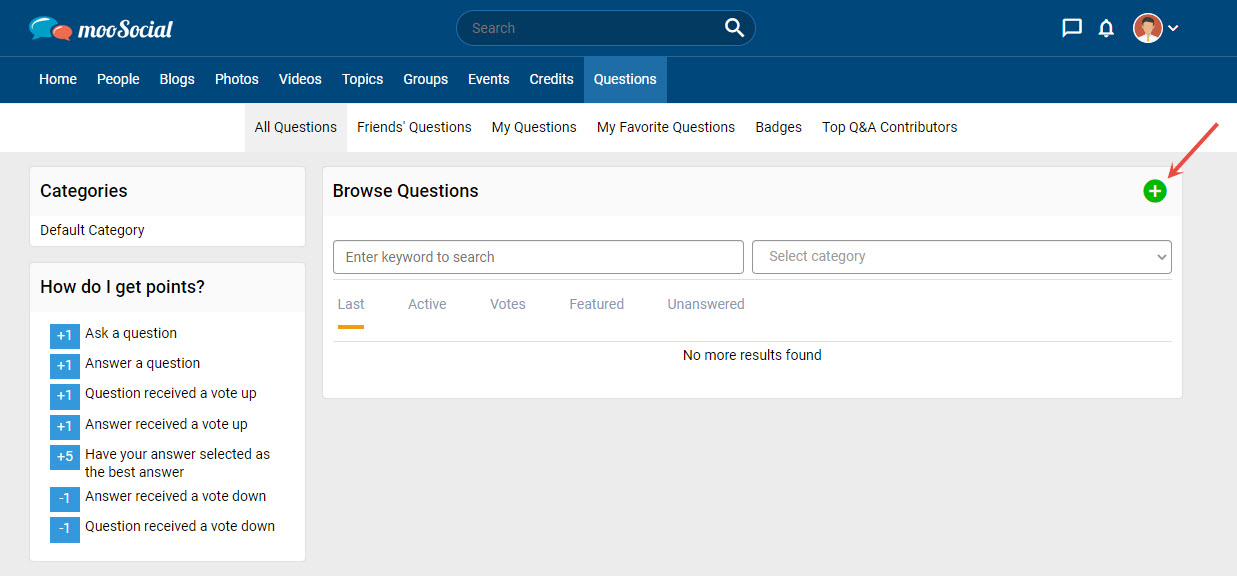The height and width of the screenshot is (576, 1237).
Task: Open the Blogs menu item
Action: (x=177, y=79)
